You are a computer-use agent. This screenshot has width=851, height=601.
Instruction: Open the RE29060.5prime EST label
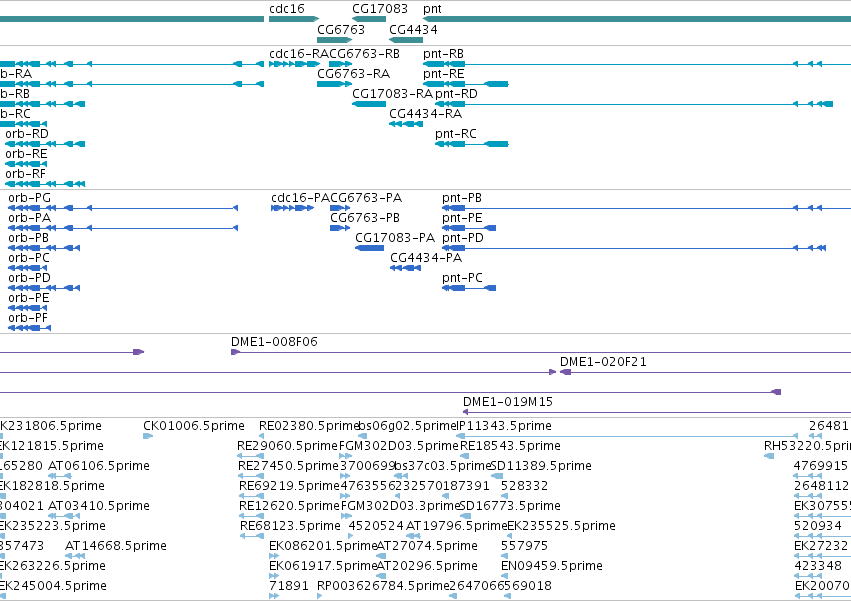click(288, 446)
